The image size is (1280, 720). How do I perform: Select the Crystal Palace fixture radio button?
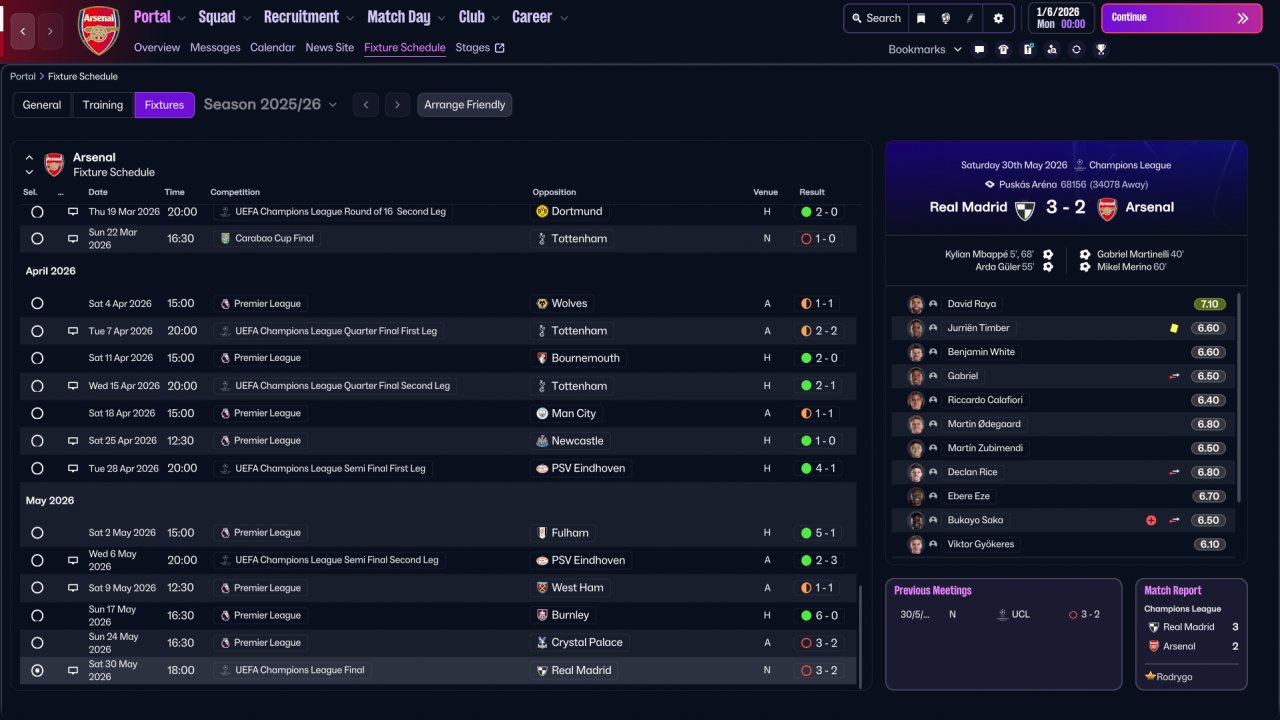(x=37, y=643)
